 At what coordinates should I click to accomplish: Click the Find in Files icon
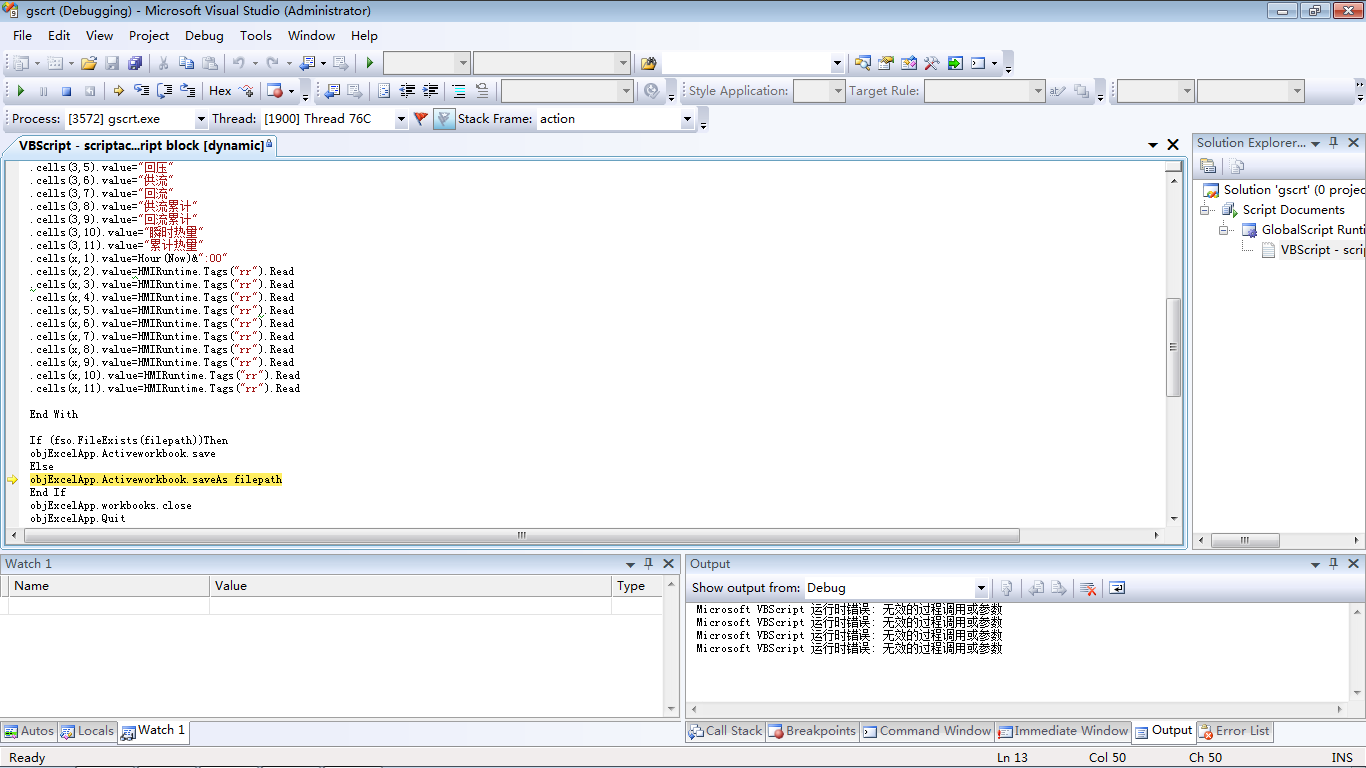648,63
